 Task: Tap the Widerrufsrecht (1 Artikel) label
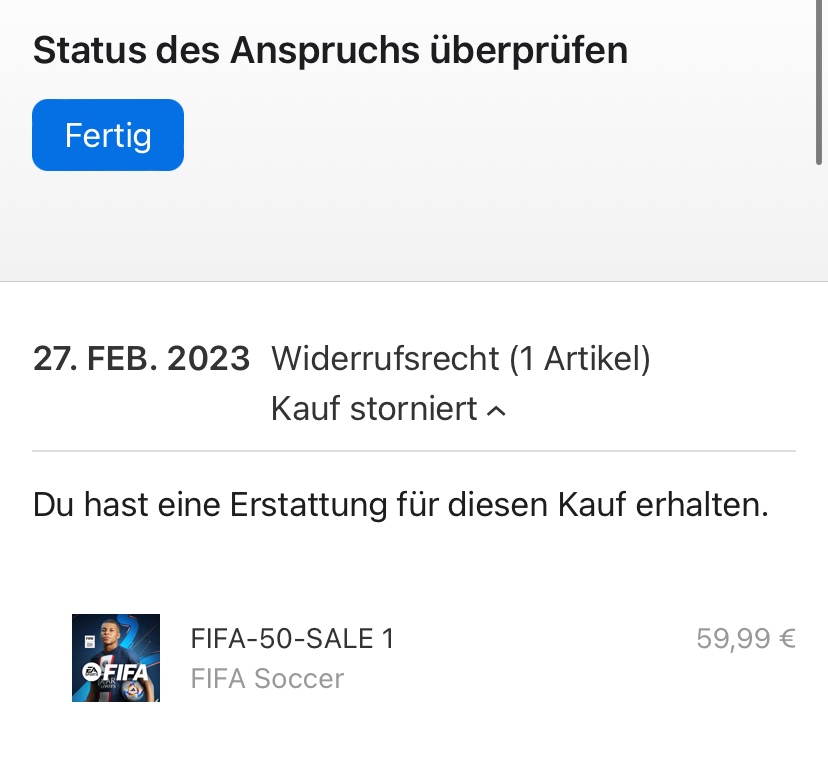point(461,359)
